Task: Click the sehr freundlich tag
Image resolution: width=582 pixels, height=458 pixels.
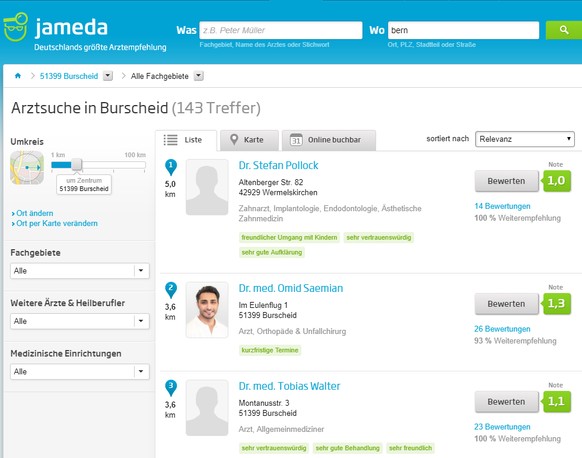Action: [411, 448]
